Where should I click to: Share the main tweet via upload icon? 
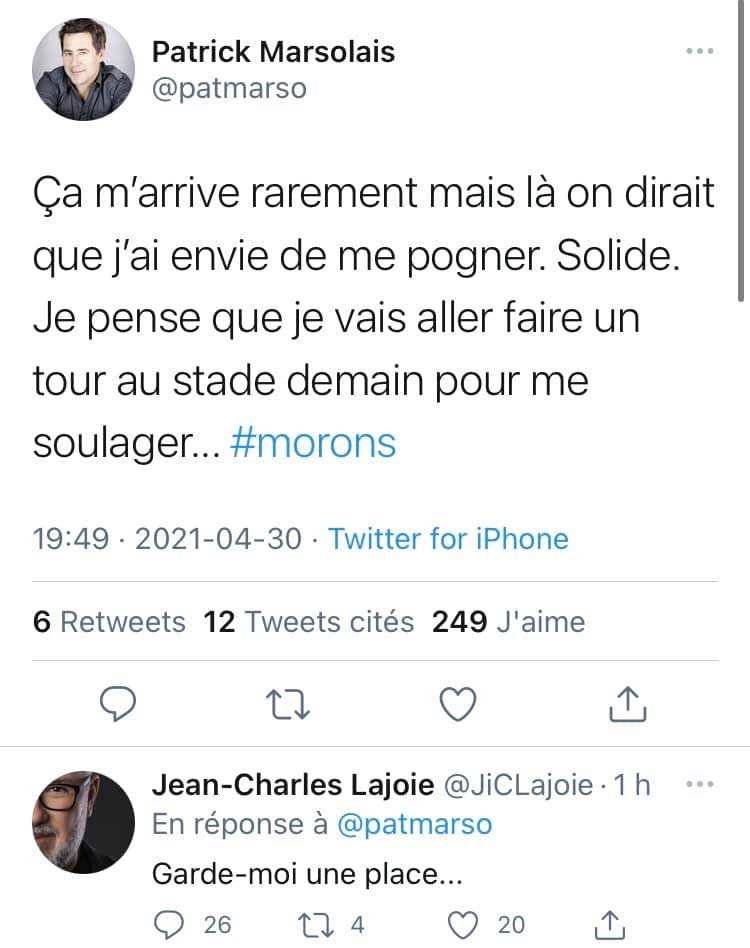tap(627, 704)
